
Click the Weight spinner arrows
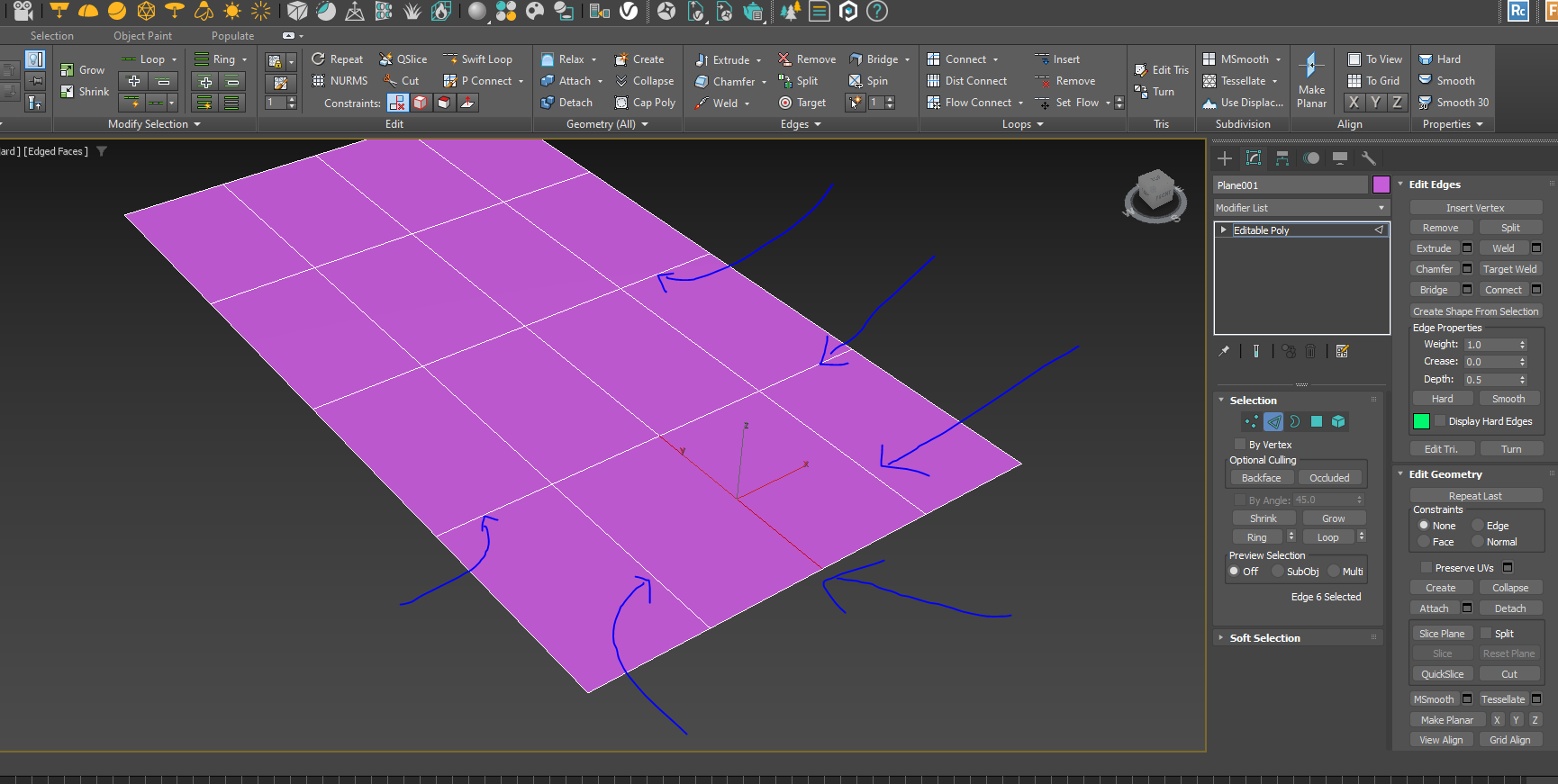[1523, 345]
